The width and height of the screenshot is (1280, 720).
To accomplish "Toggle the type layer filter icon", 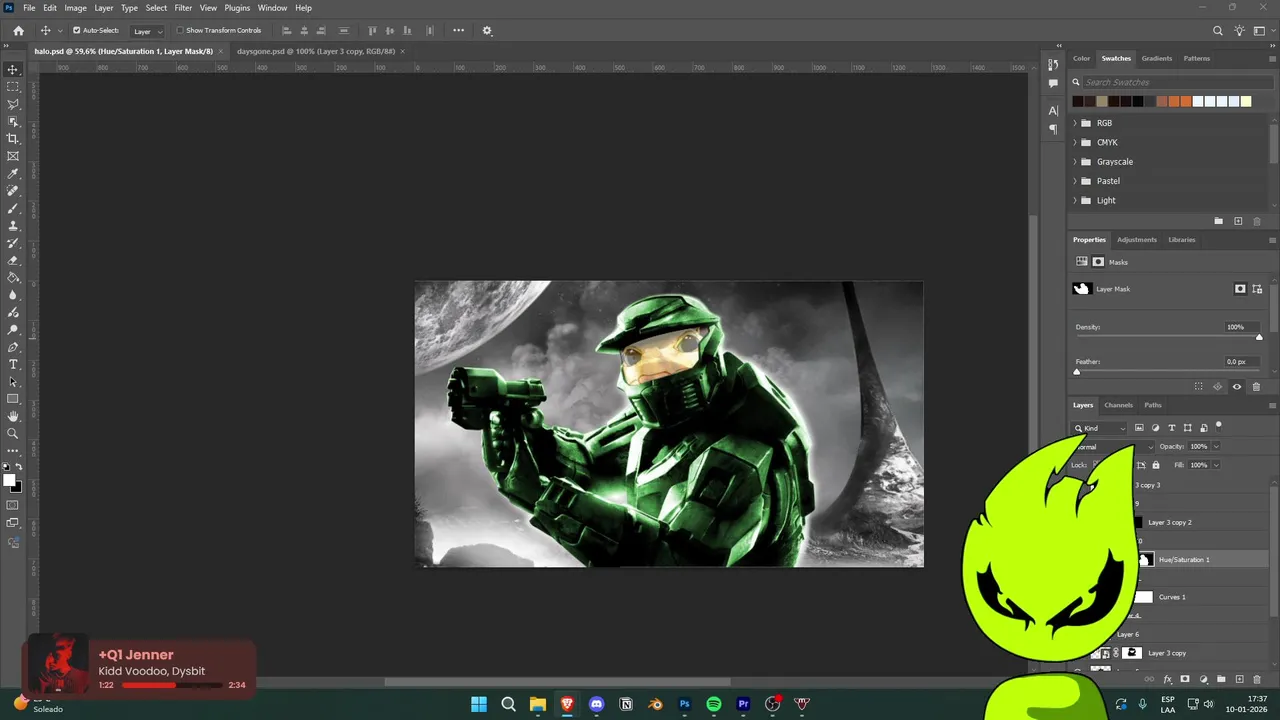I will 1172,428.
